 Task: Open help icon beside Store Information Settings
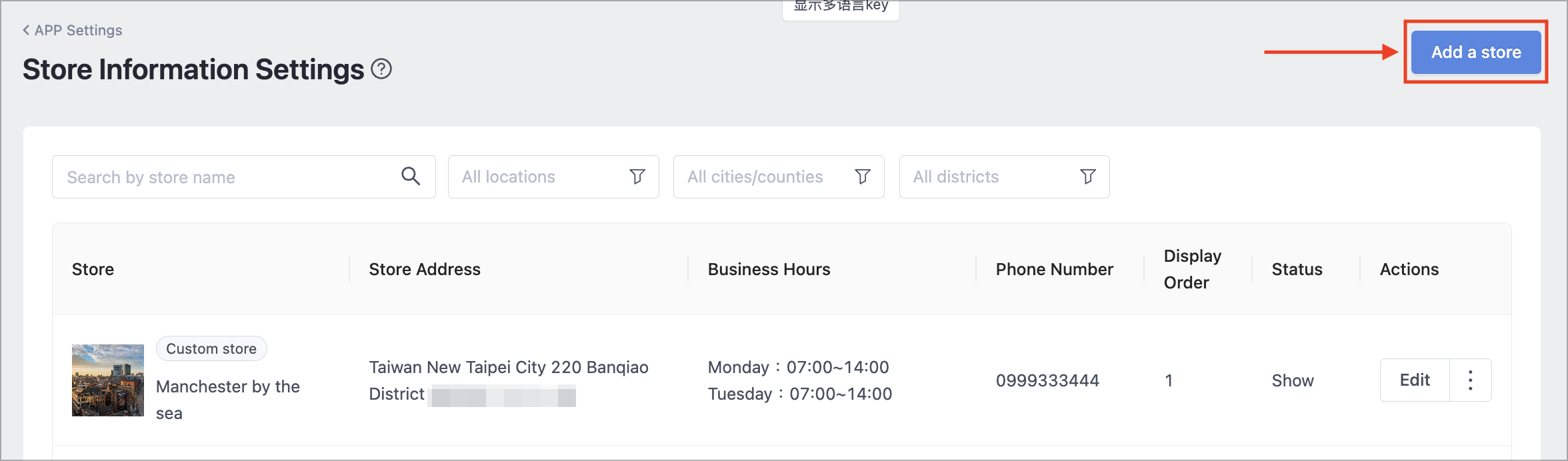point(381,69)
